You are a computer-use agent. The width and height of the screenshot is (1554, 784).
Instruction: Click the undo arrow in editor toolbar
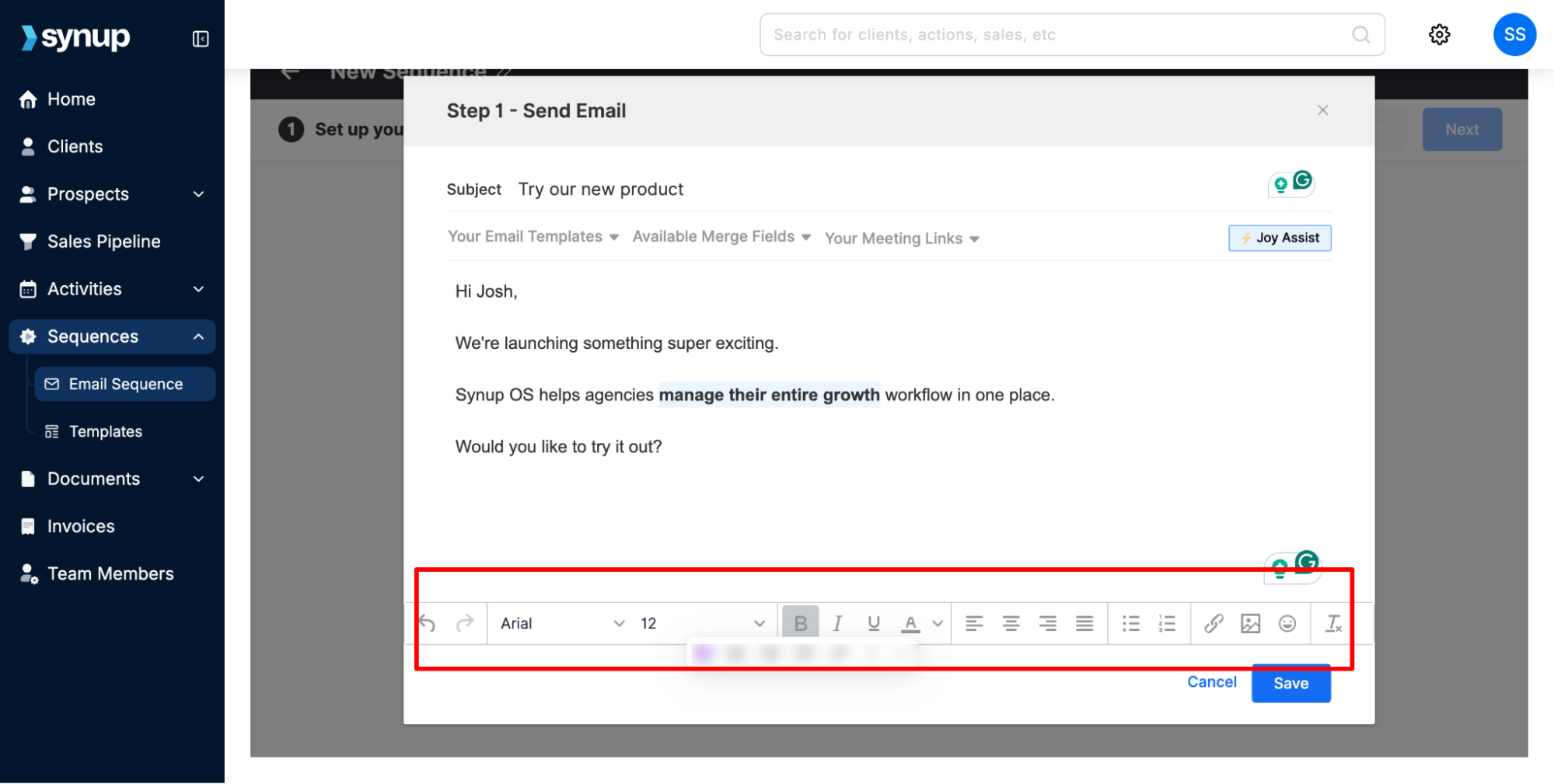point(428,623)
